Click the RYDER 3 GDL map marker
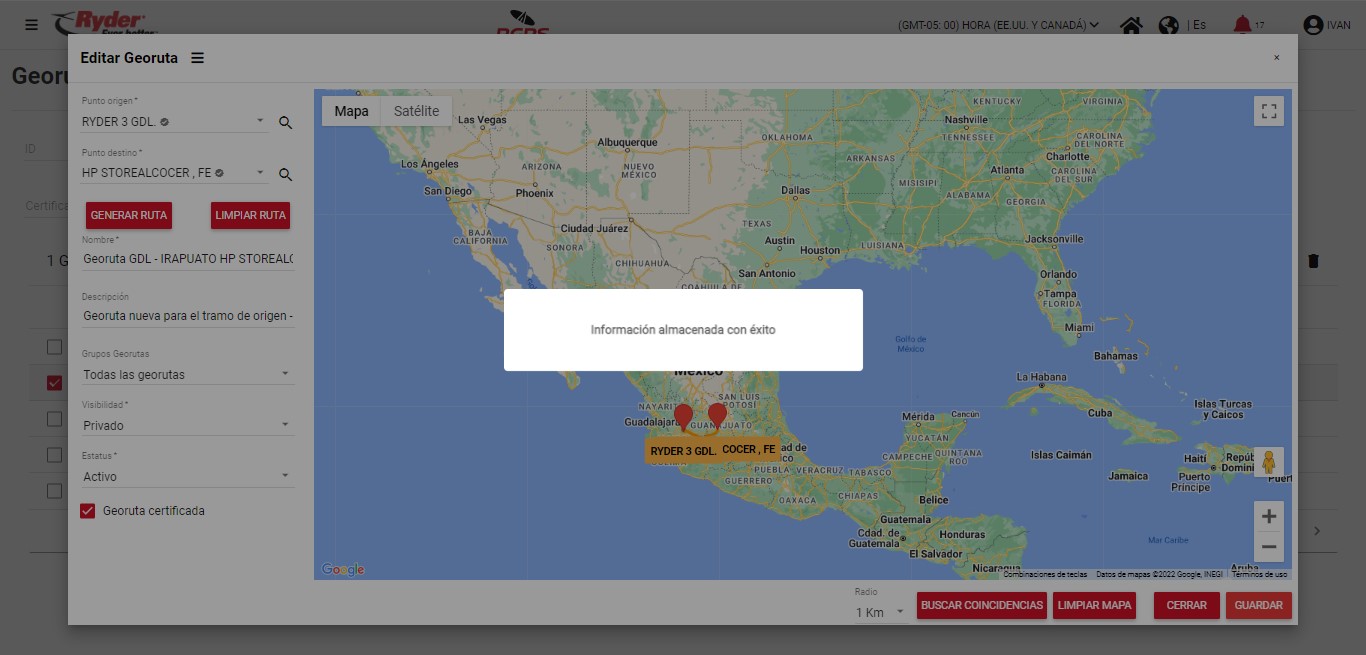Screen dimensions: 1366x655 [x=683, y=416]
